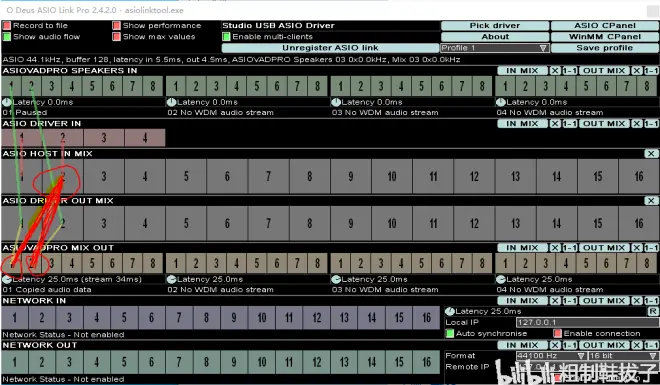Click Unregister ASIO link button

click(330, 48)
